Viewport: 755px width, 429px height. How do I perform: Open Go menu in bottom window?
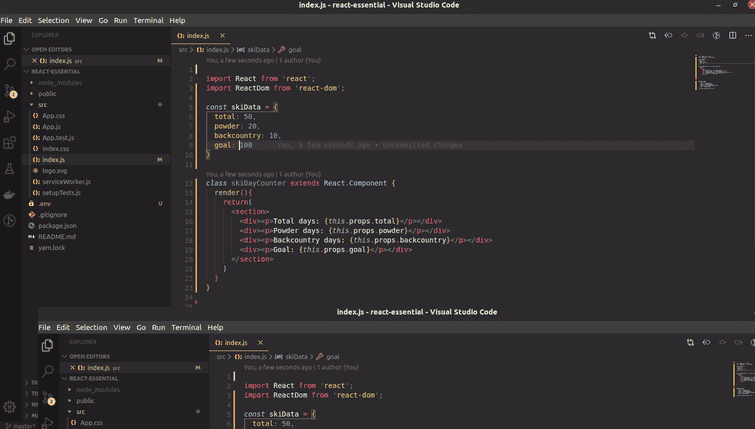click(141, 327)
